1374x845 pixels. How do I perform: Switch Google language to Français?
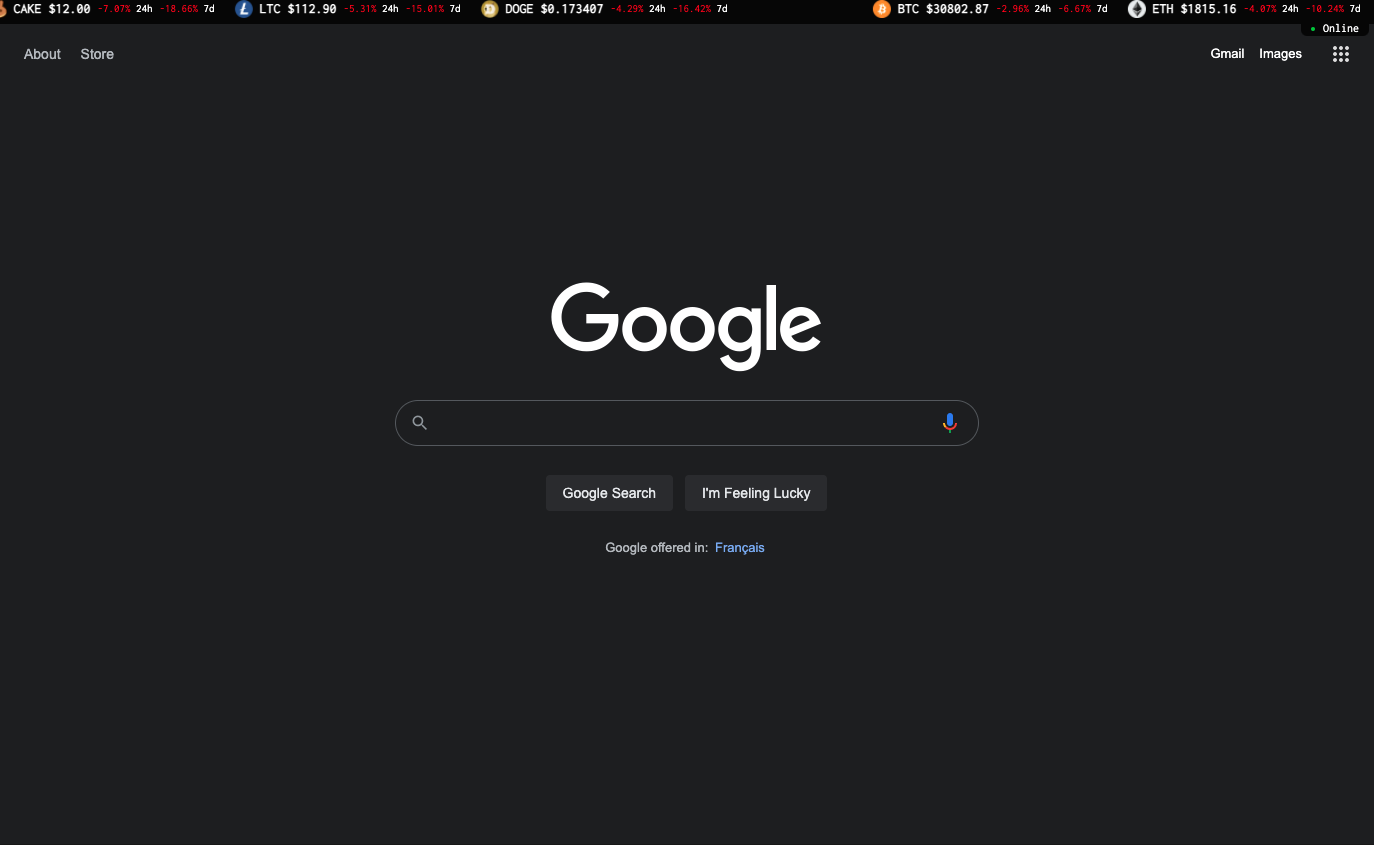[x=740, y=547]
